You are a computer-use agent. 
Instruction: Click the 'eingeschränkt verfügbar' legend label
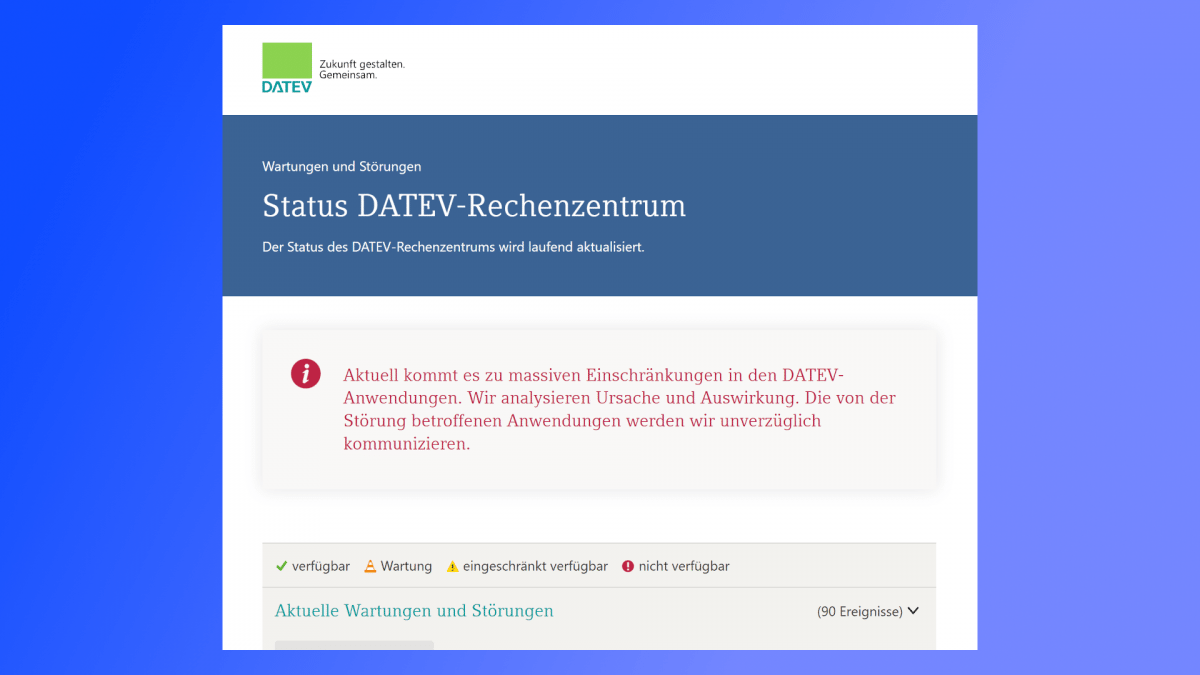(x=535, y=566)
